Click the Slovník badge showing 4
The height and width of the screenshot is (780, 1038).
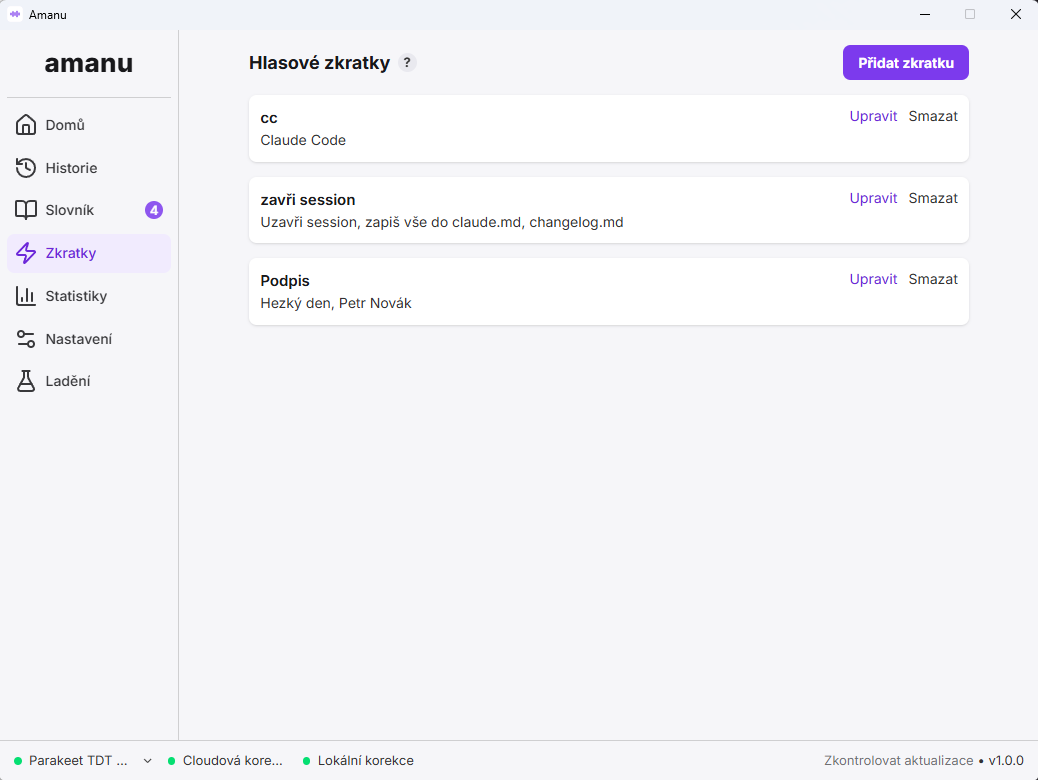click(154, 210)
